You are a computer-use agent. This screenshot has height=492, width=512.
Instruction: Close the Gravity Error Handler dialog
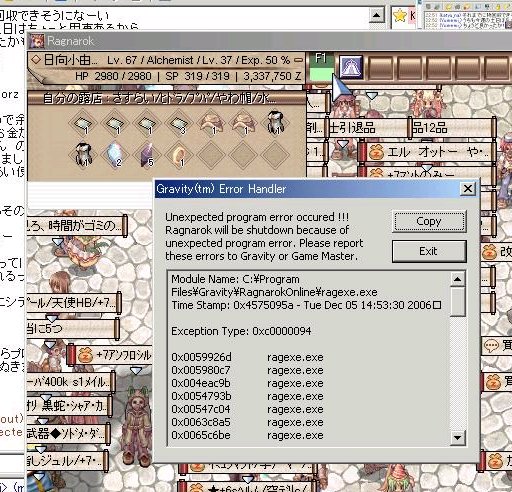468,189
